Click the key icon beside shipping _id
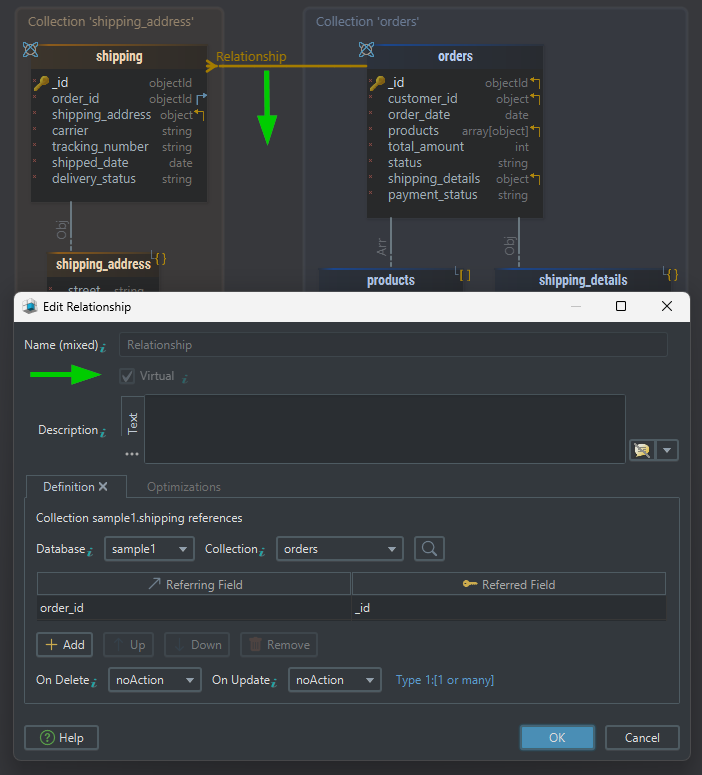This screenshot has width=702, height=775. pyautogui.click(x=42, y=83)
